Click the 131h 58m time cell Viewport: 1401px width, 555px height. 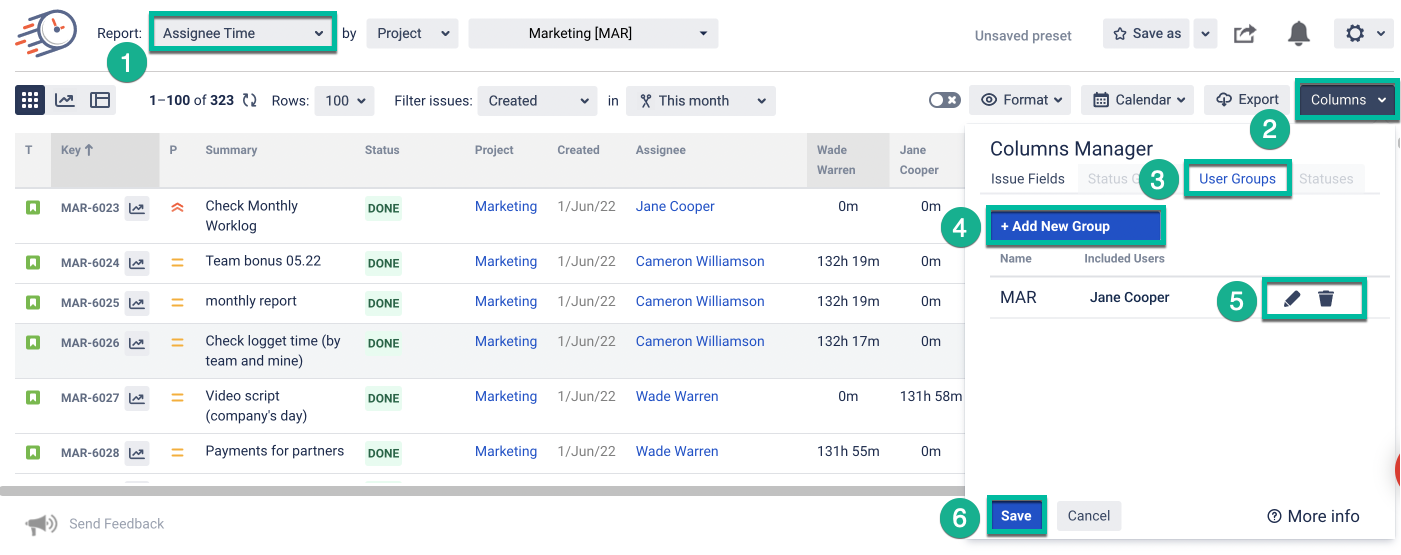pyautogui.click(x=931, y=397)
